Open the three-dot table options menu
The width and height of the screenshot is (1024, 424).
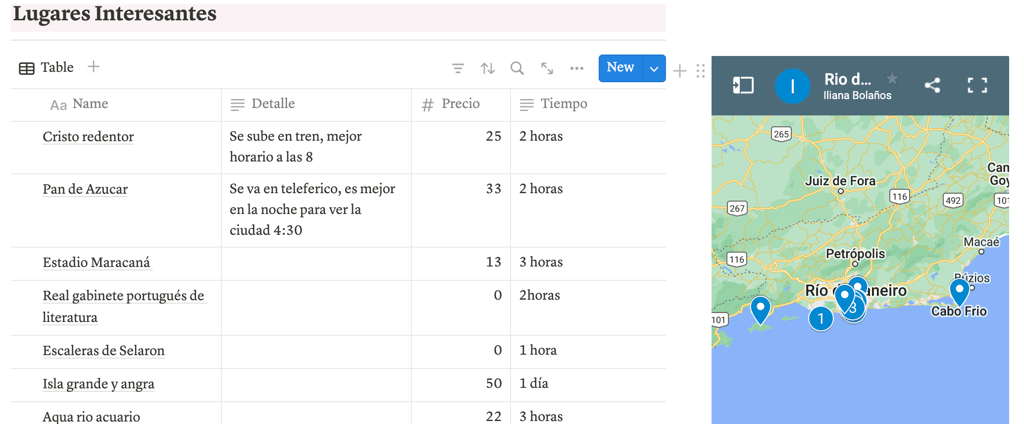pyautogui.click(x=577, y=68)
